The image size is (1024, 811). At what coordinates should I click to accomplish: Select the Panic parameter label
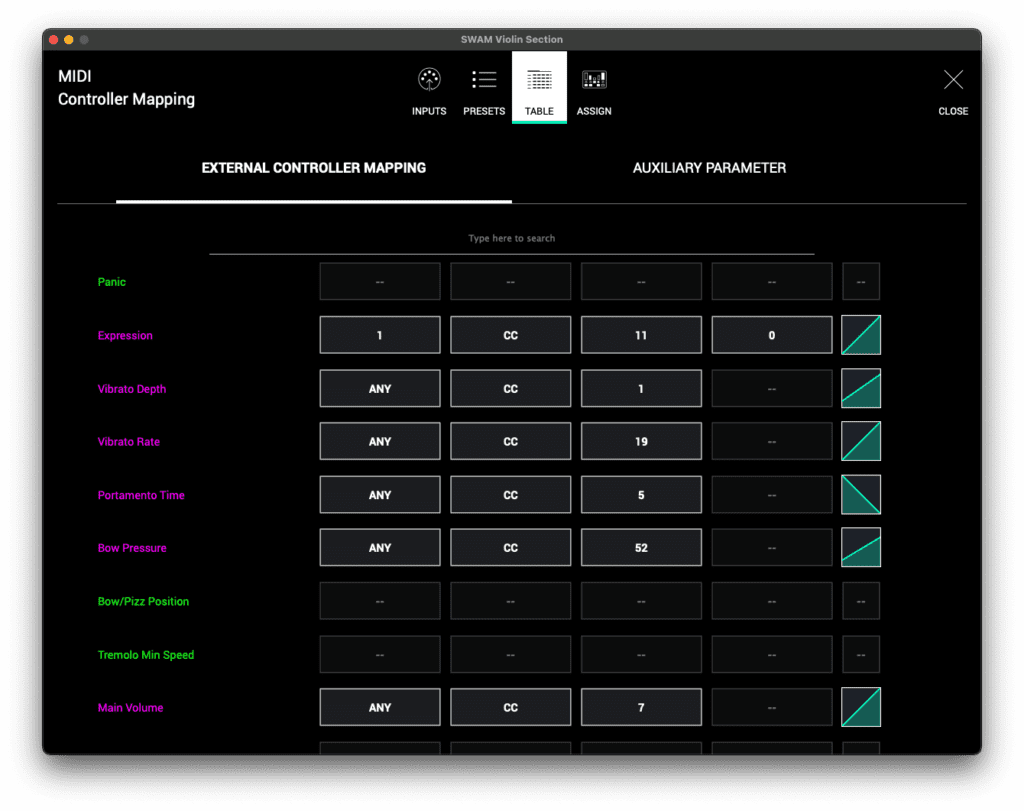(111, 282)
